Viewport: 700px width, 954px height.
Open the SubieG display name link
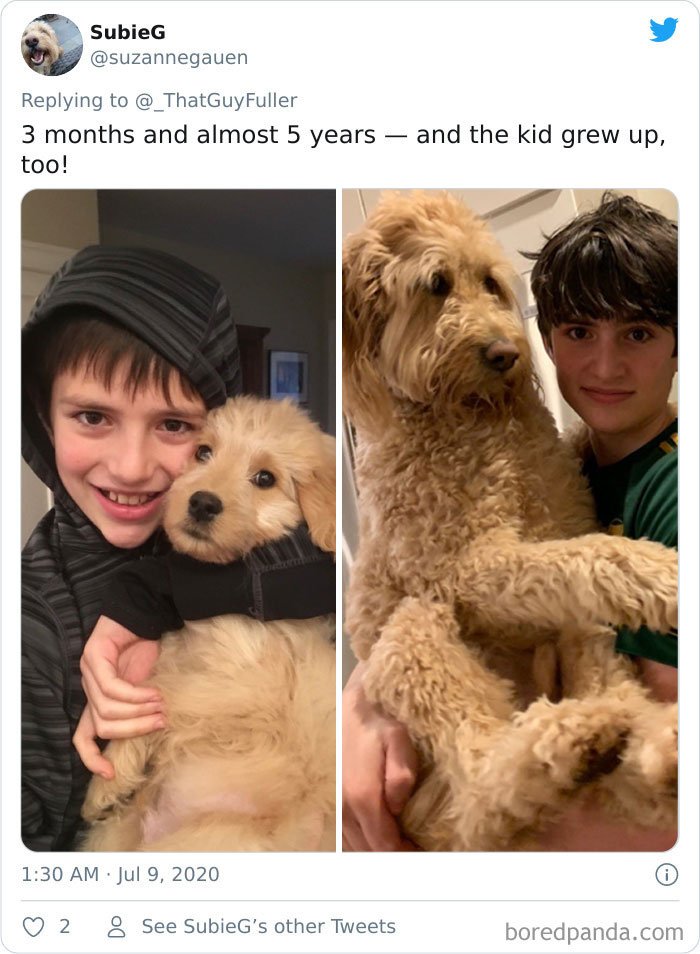(x=128, y=32)
